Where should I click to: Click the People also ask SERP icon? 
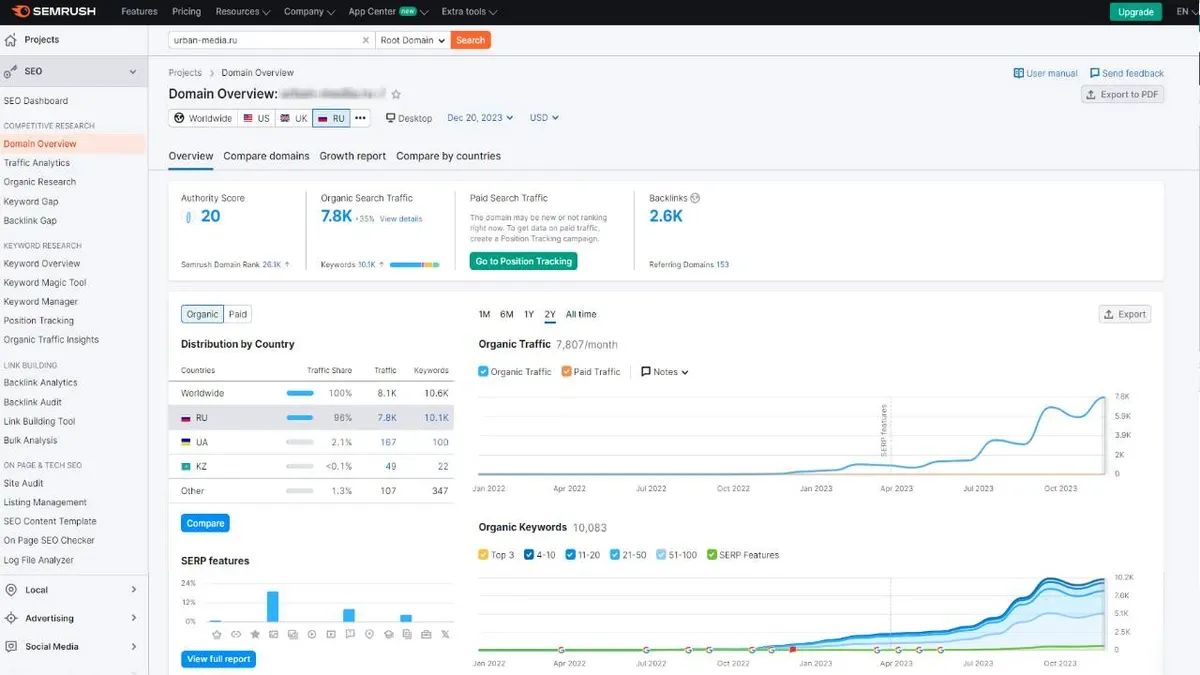pos(350,634)
